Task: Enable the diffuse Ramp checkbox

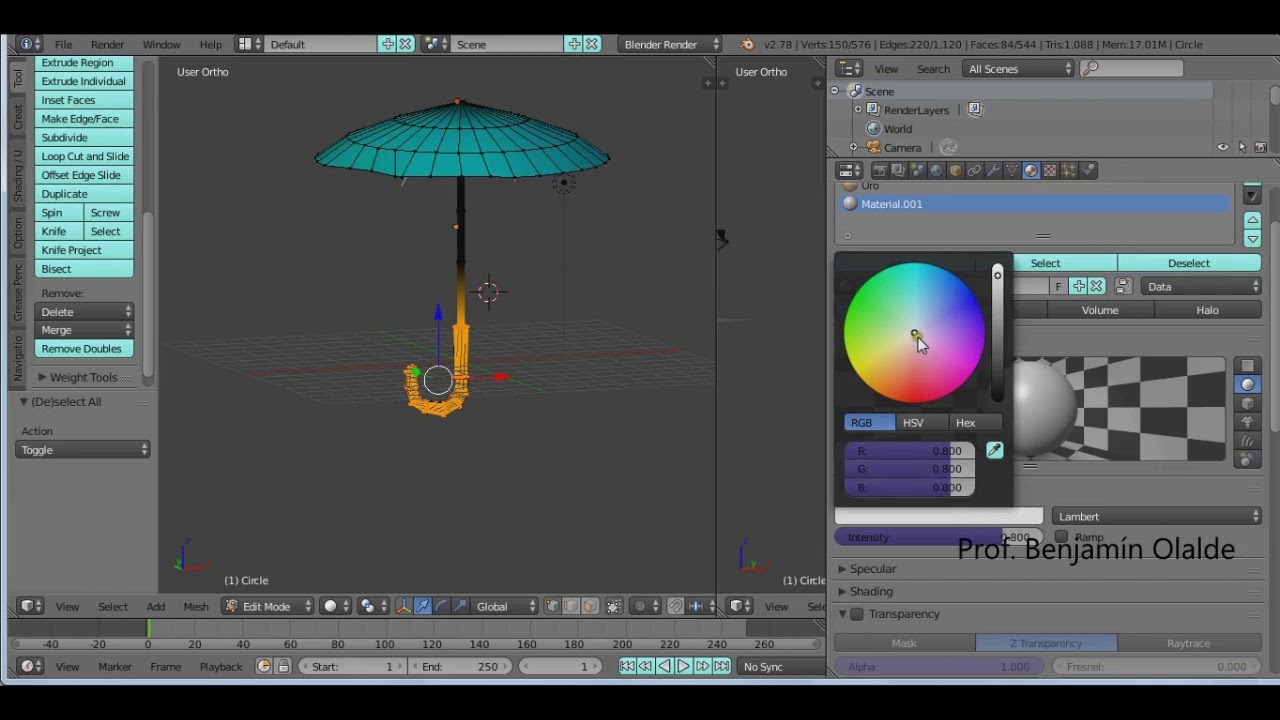Action: [x=1061, y=538]
